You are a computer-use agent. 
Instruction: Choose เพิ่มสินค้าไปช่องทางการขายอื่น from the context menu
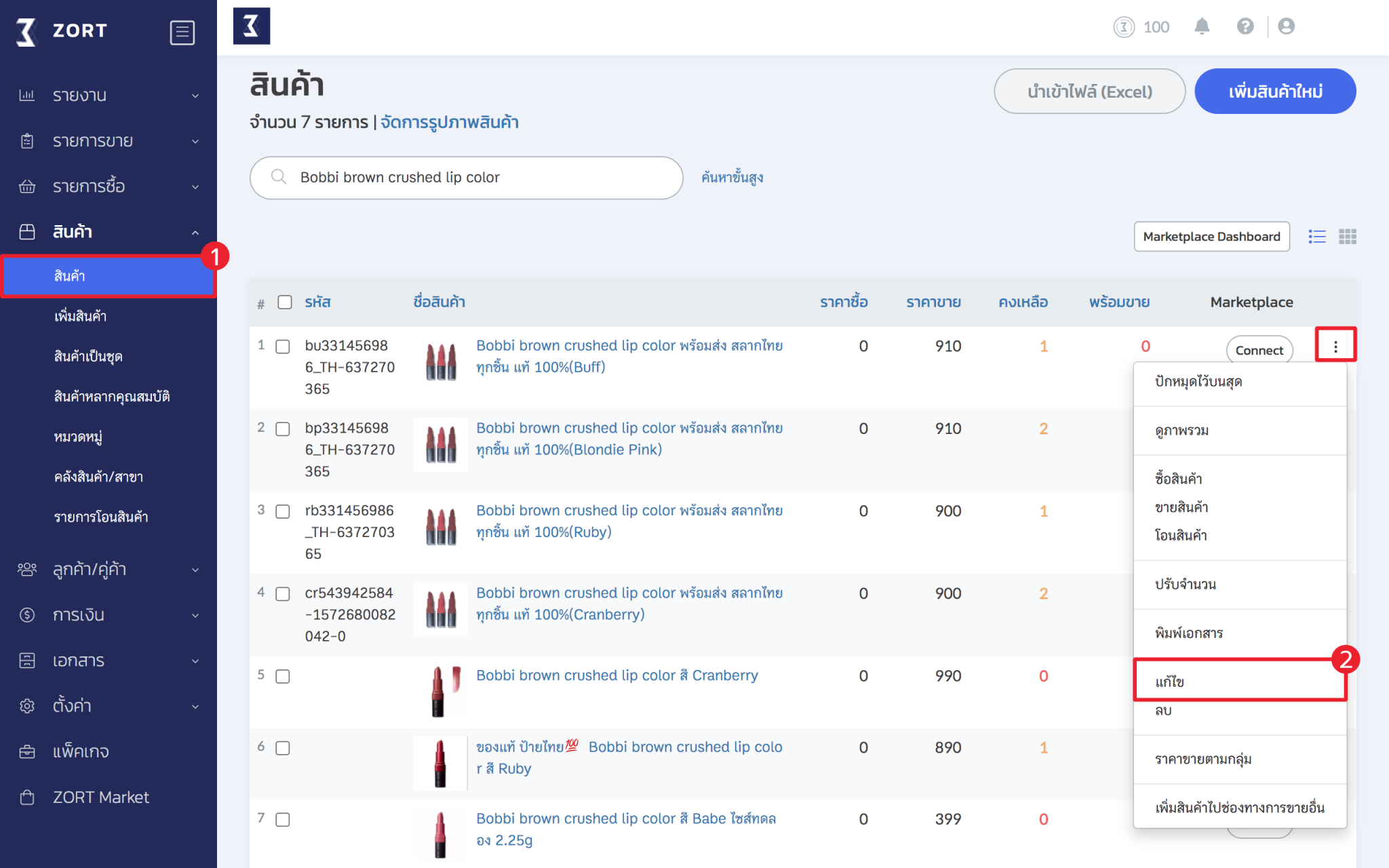tap(1240, 808)
